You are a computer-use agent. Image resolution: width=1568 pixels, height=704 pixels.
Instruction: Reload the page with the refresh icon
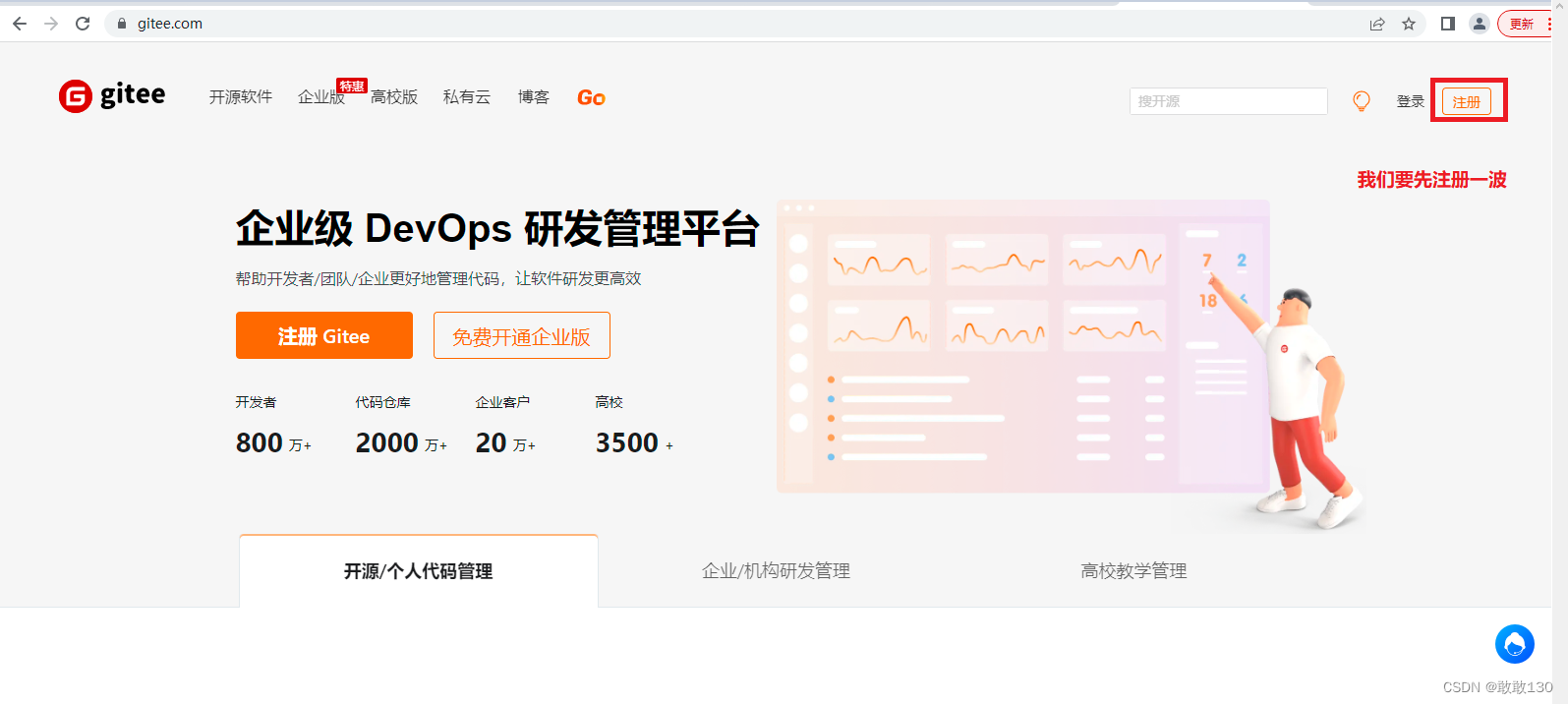point(83,24)
